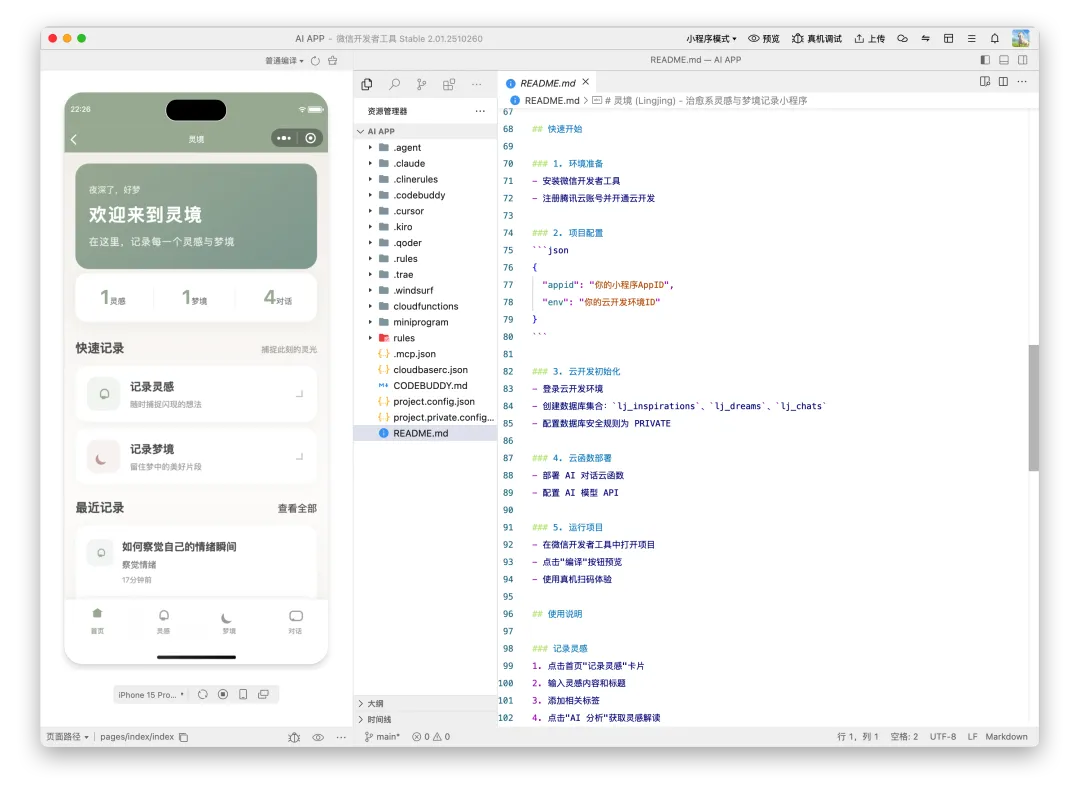Open the Search panel in the sidebar
Screen dimensions: 1080x801
click(394, 84)
